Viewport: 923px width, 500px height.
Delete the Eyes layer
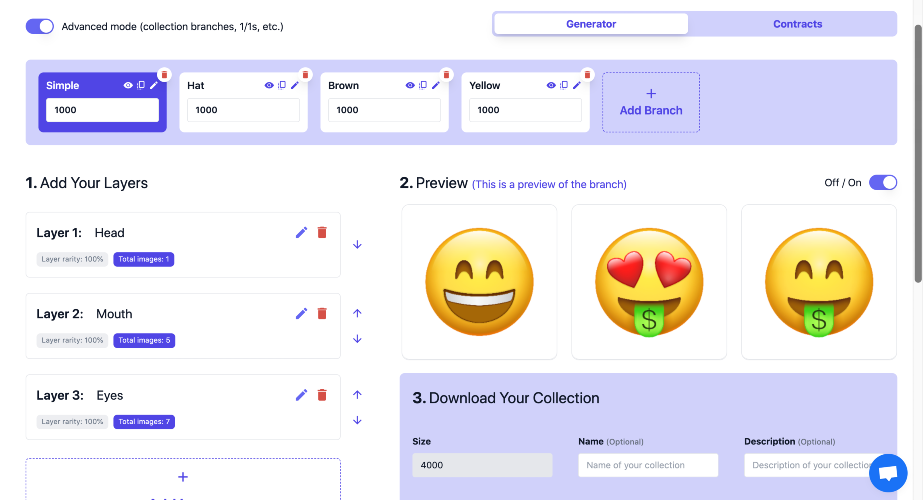pyautogui.click(x=322, y=395)
